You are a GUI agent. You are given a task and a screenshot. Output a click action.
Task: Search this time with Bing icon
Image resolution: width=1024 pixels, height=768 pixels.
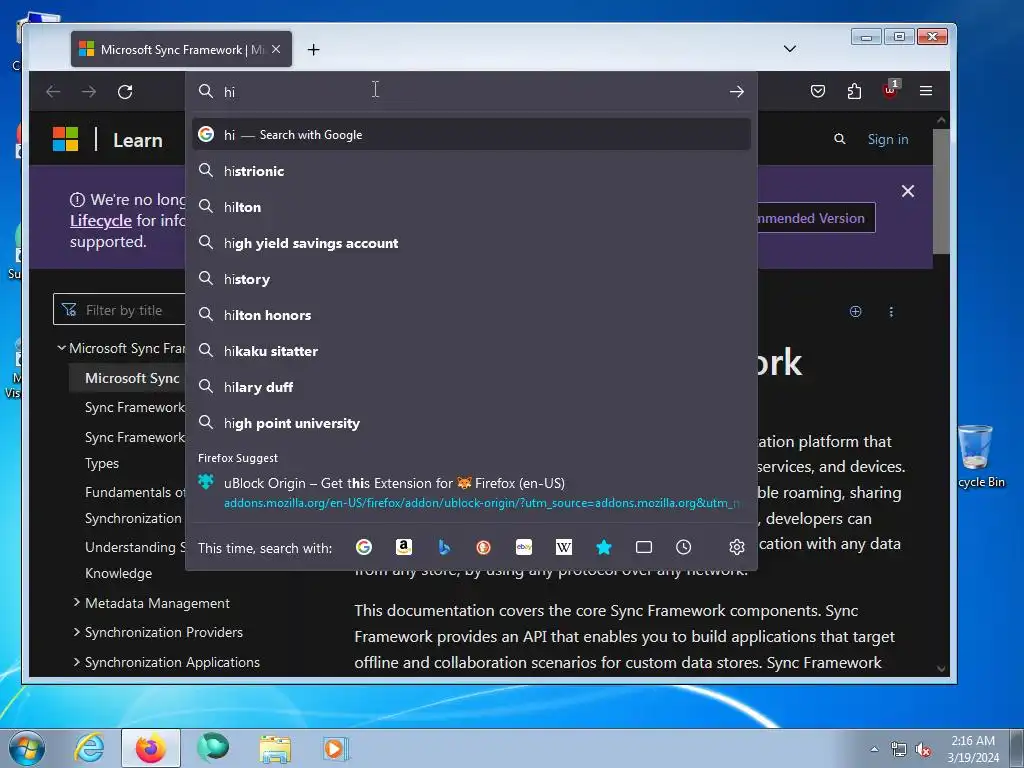444,547
